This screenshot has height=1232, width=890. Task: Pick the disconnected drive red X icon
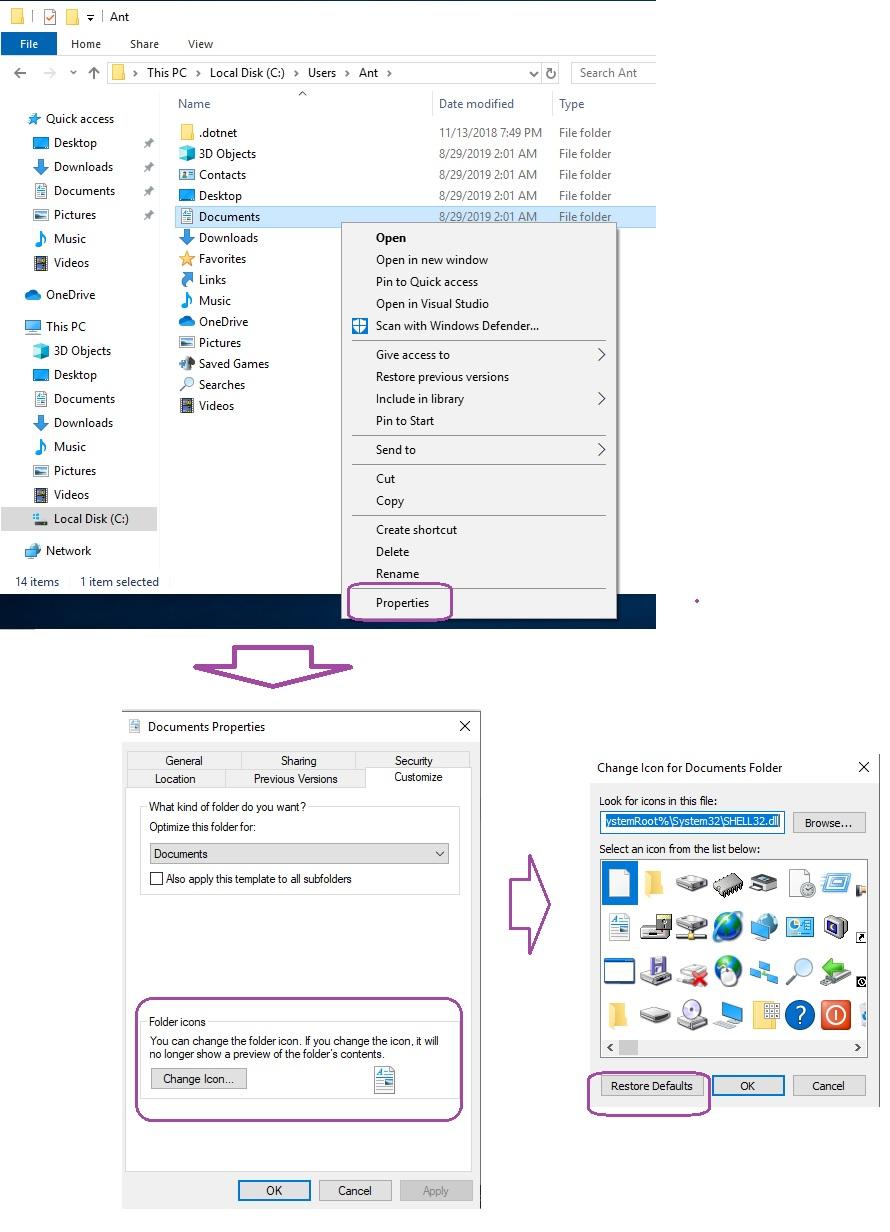pos(691,971)
